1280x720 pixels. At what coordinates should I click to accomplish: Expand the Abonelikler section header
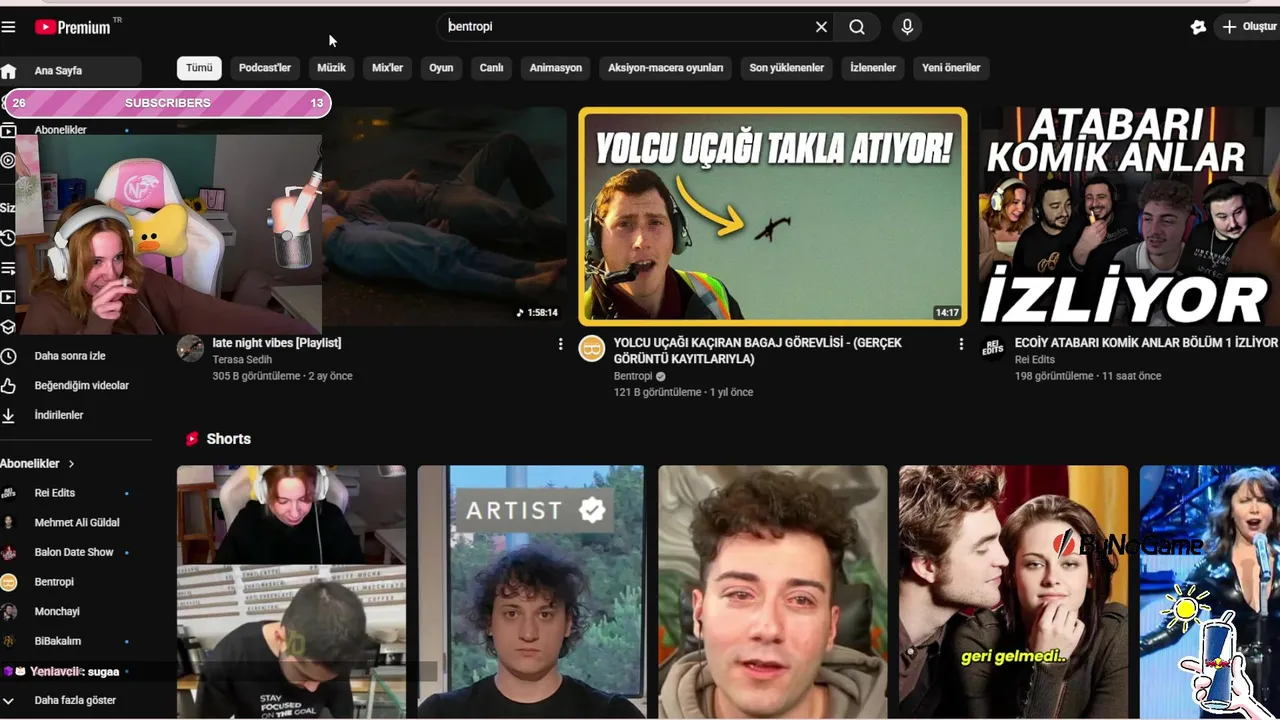[38, 464]
